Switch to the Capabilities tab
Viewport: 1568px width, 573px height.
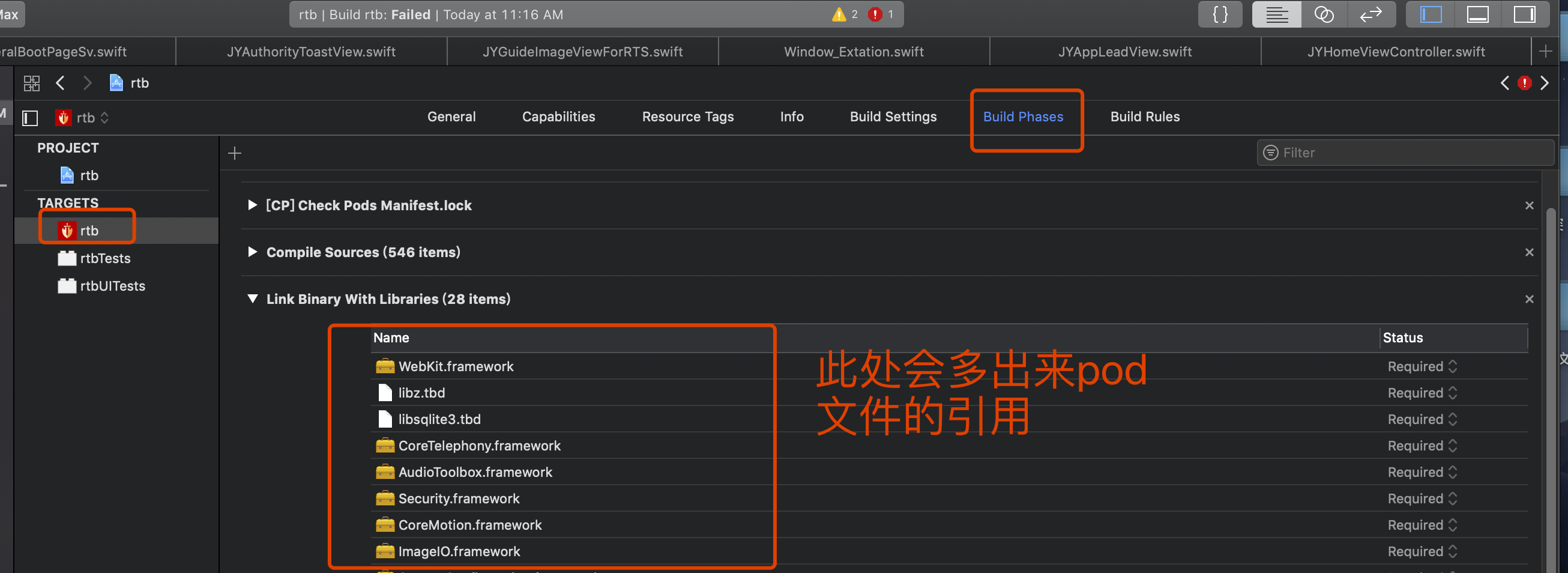pos(558,117)
